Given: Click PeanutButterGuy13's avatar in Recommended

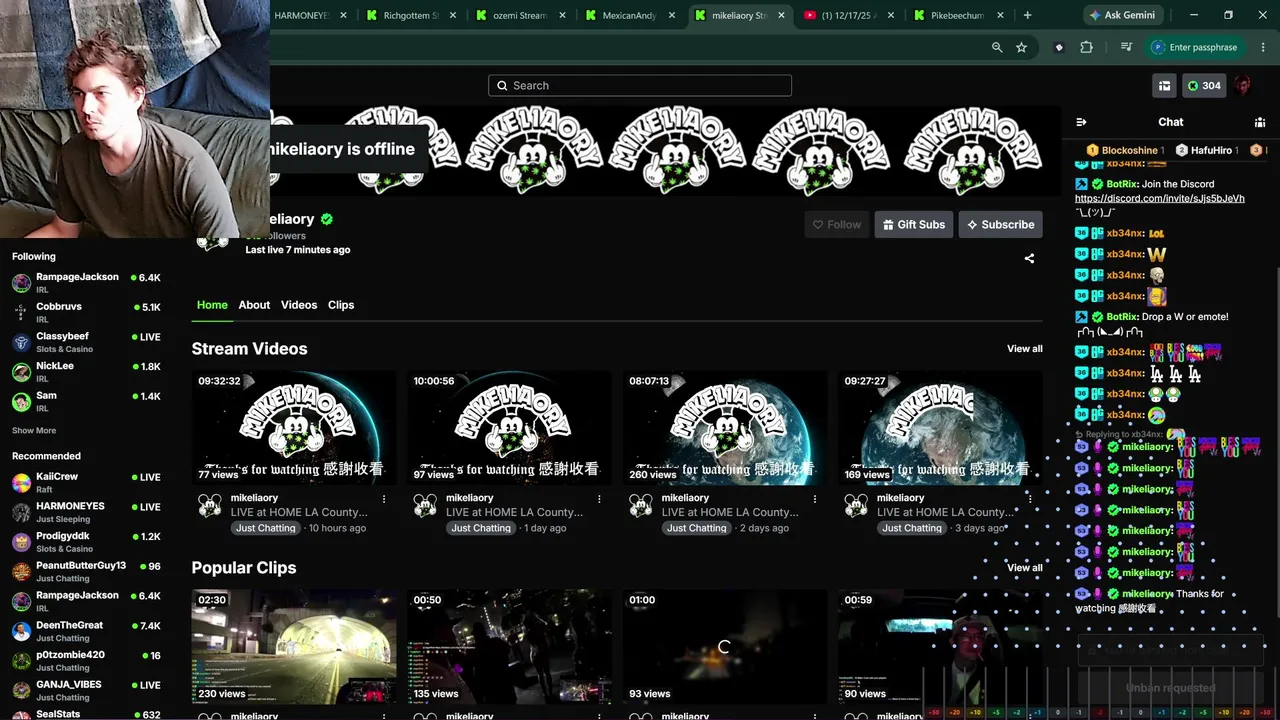Looking at the screenshot, I should pyautogui.click(x=21, y=571).
